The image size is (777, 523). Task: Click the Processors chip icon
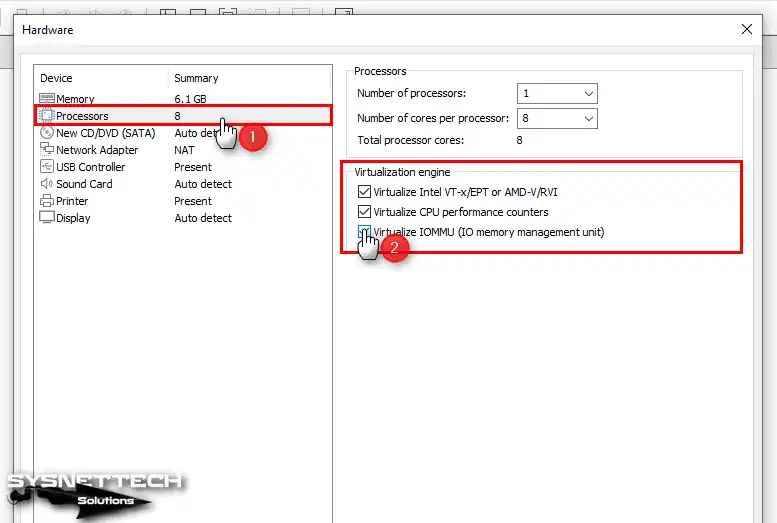coord(47,116)
